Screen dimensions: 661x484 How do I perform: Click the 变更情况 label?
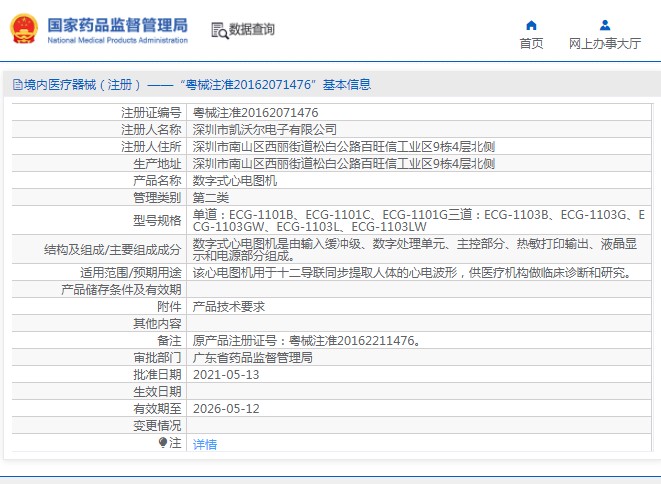click(157, 425)
